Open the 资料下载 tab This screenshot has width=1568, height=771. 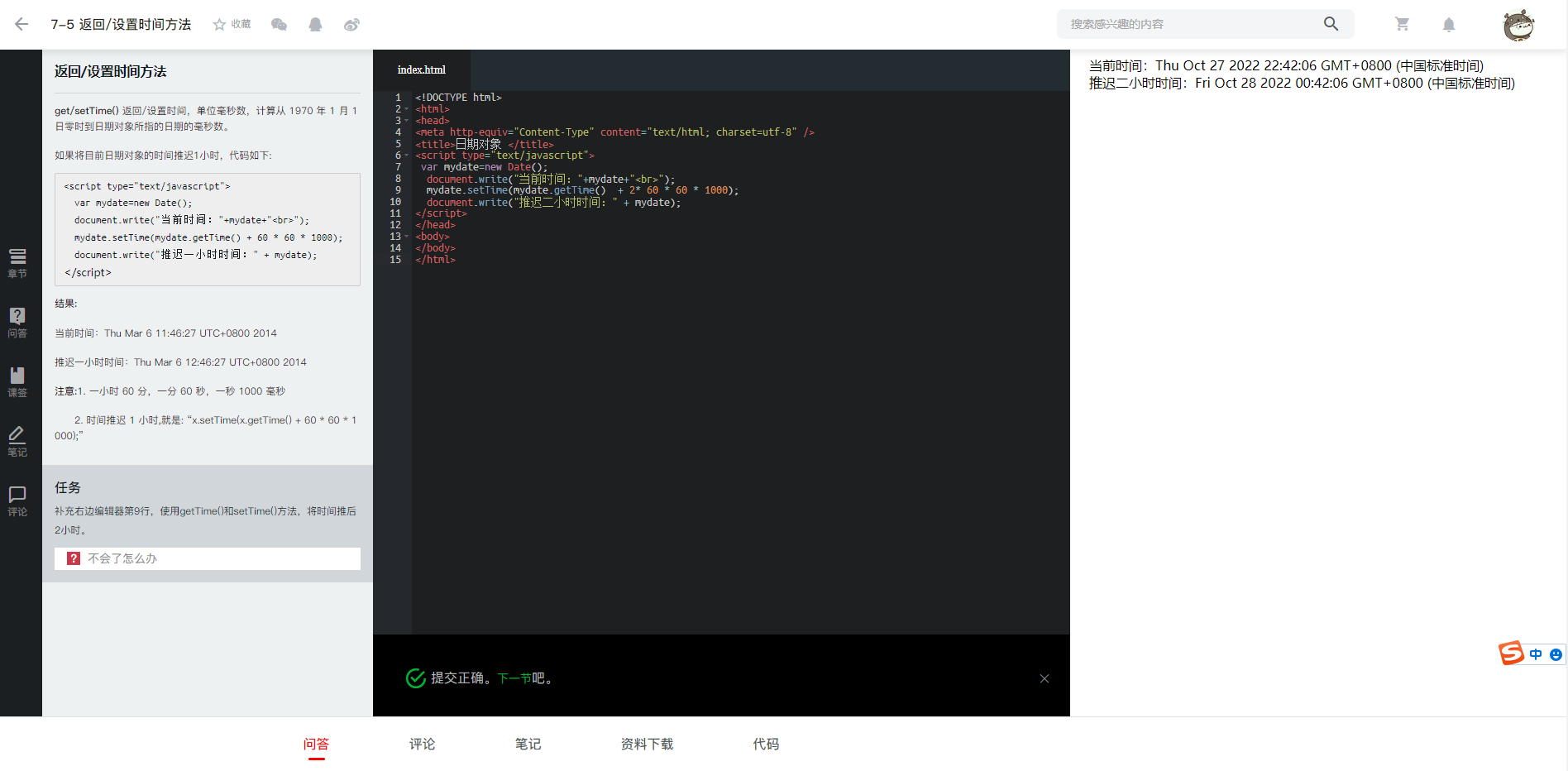[647, 744]
